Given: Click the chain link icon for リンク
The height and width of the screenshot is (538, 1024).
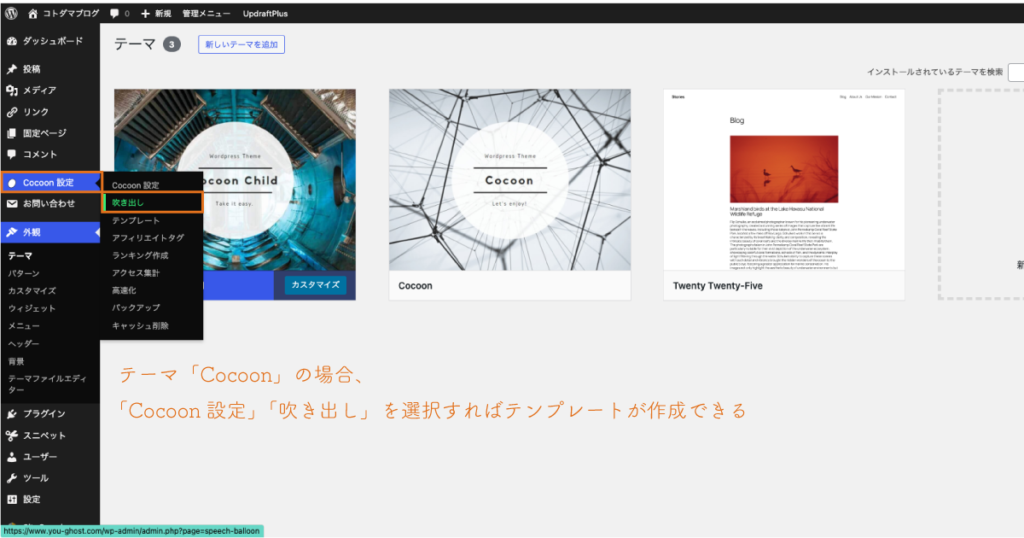Looking at the screenshot, I should [x=12, y=112].
